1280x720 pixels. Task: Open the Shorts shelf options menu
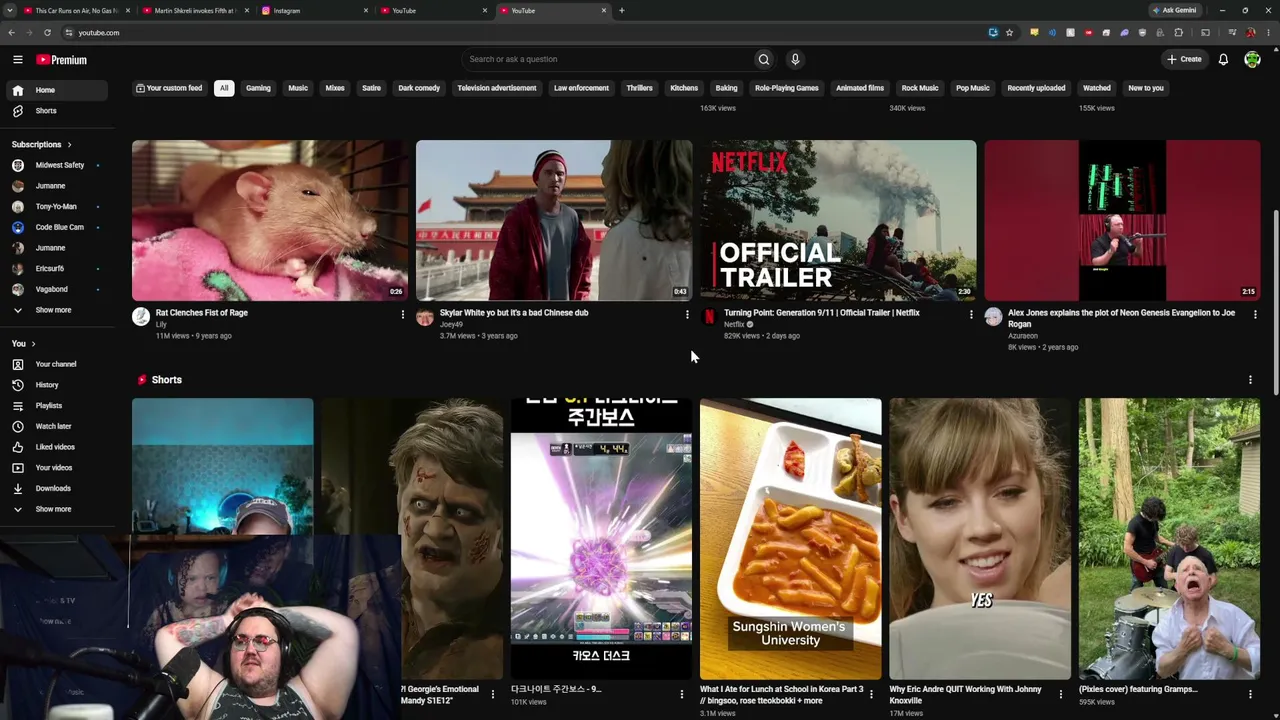coord(1250,380)
